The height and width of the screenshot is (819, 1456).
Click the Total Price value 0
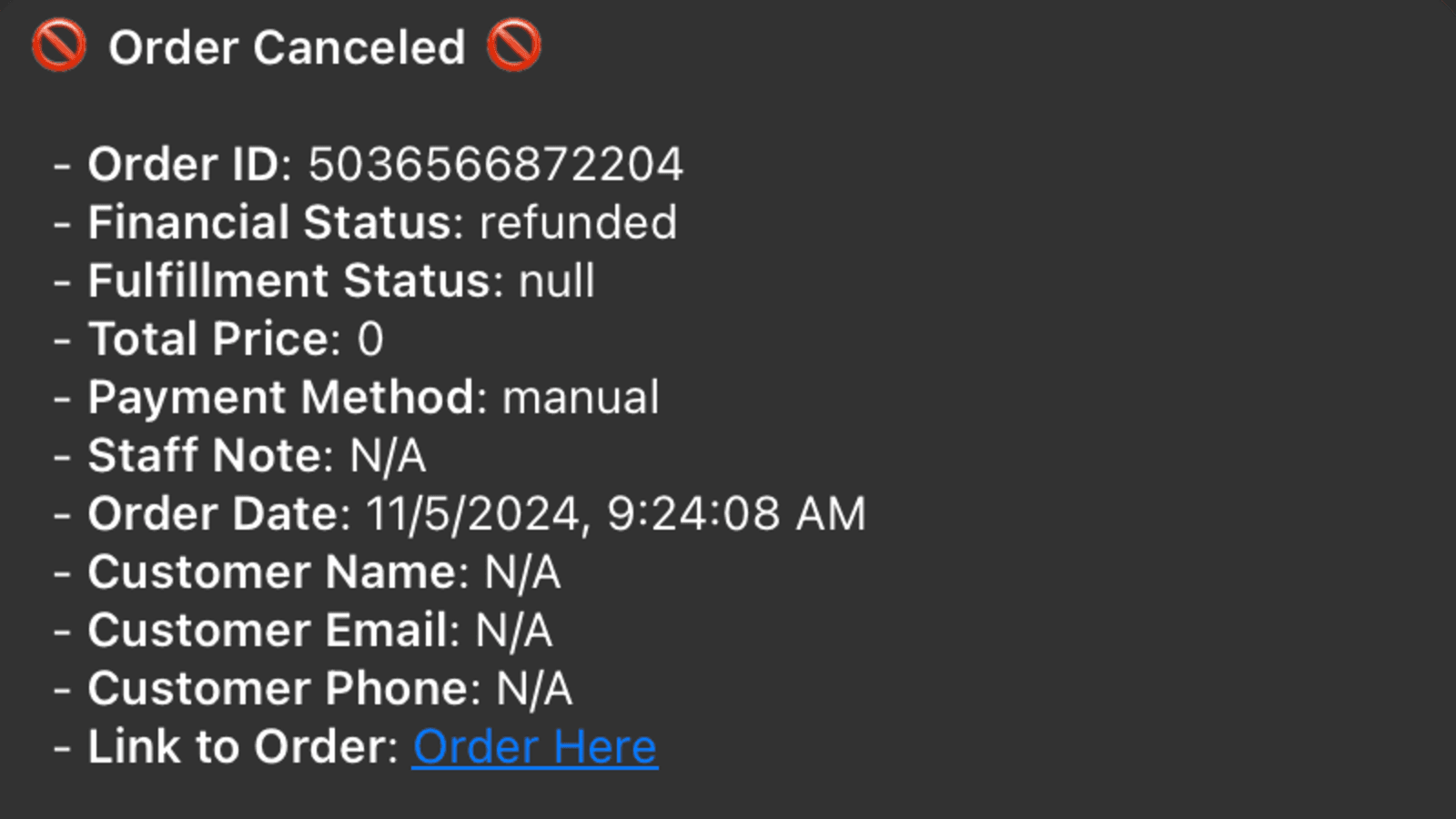click(x=370, y=339)
